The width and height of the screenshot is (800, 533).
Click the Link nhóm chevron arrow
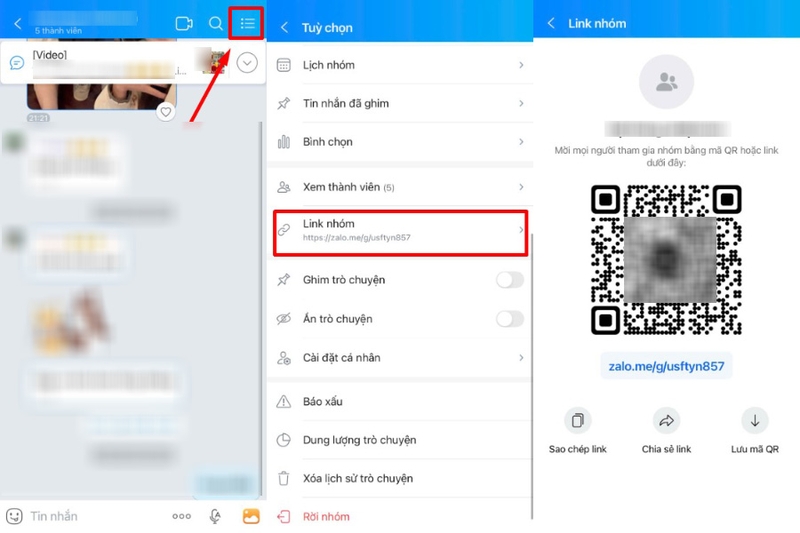pos(521,230)
